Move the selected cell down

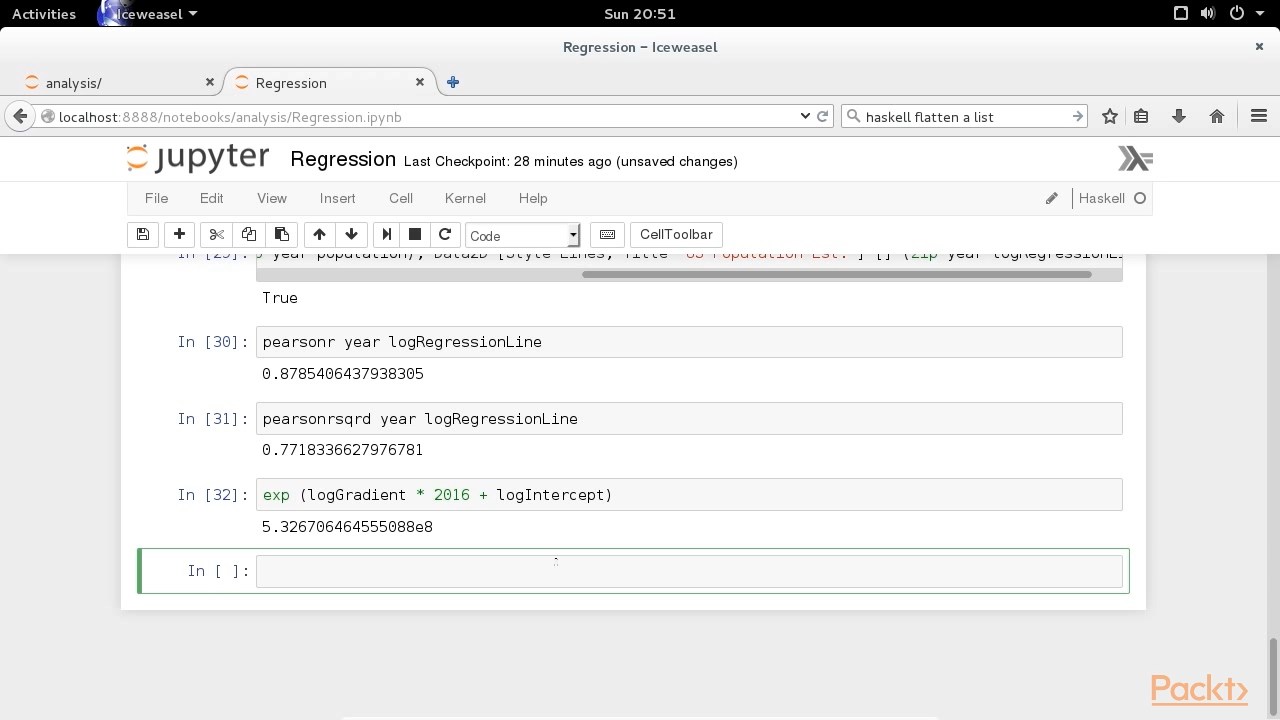[351, 234]
